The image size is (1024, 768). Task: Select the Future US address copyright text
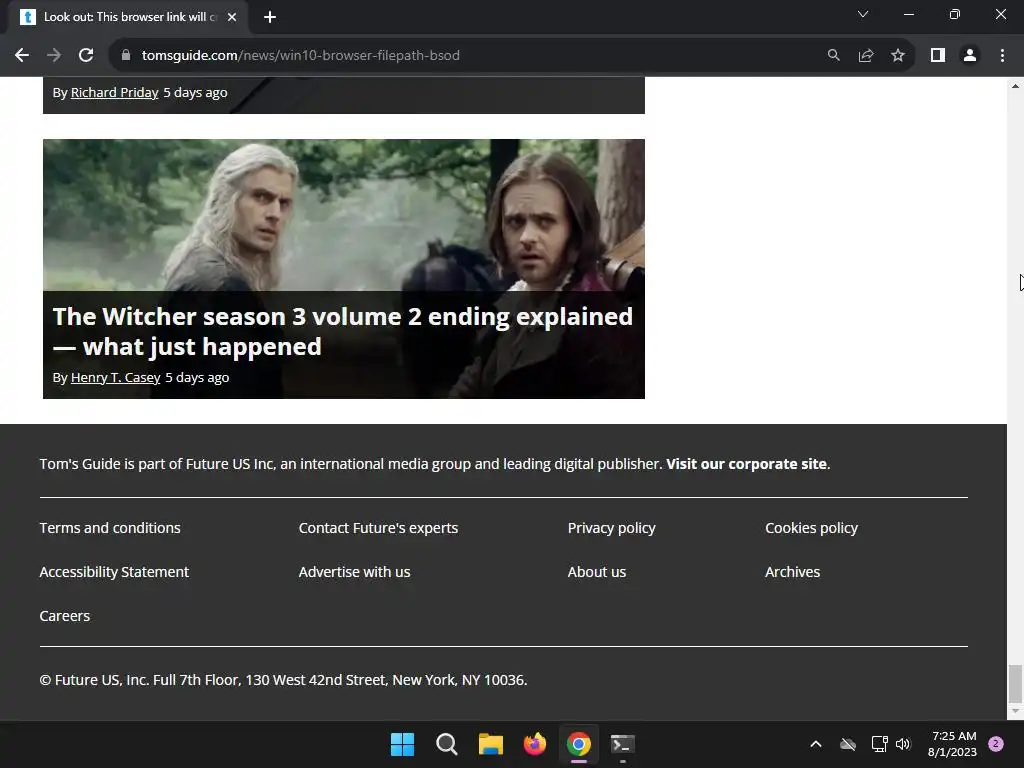[x=283, y=680]
